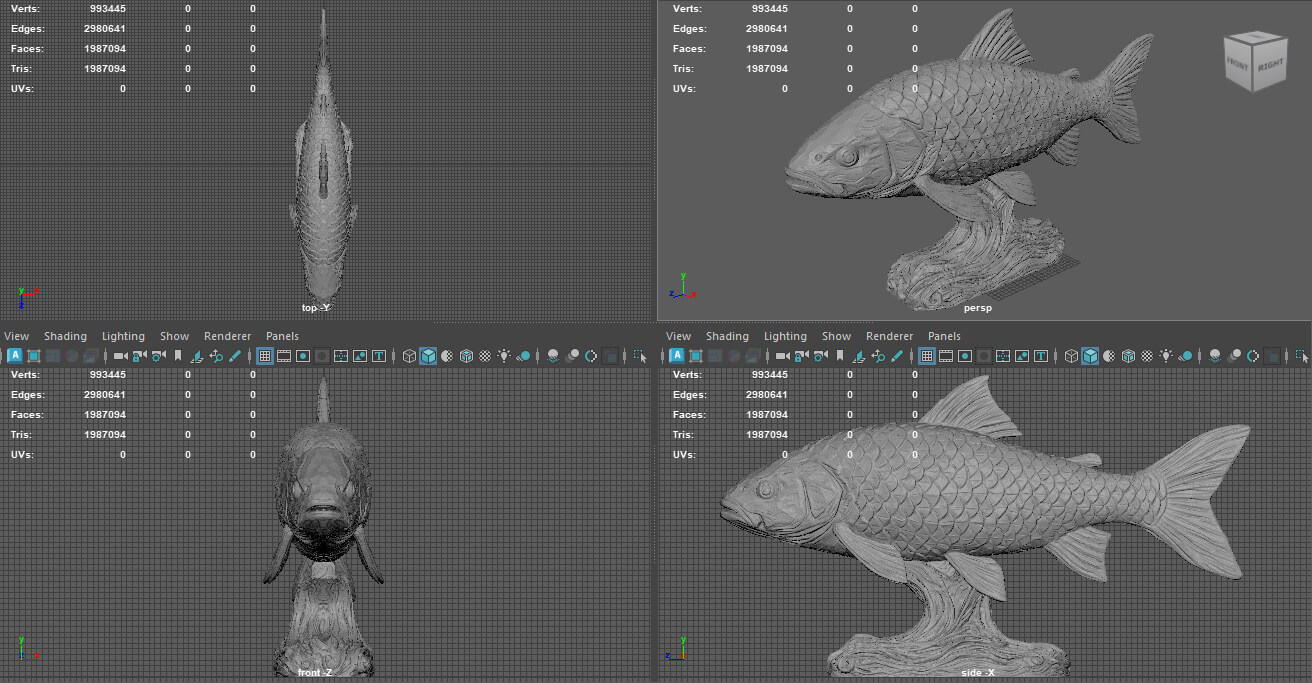Screen dimensions: 1312x683
Task: Click Isolate Select in front panel toolbar
Action: (640, 355)
